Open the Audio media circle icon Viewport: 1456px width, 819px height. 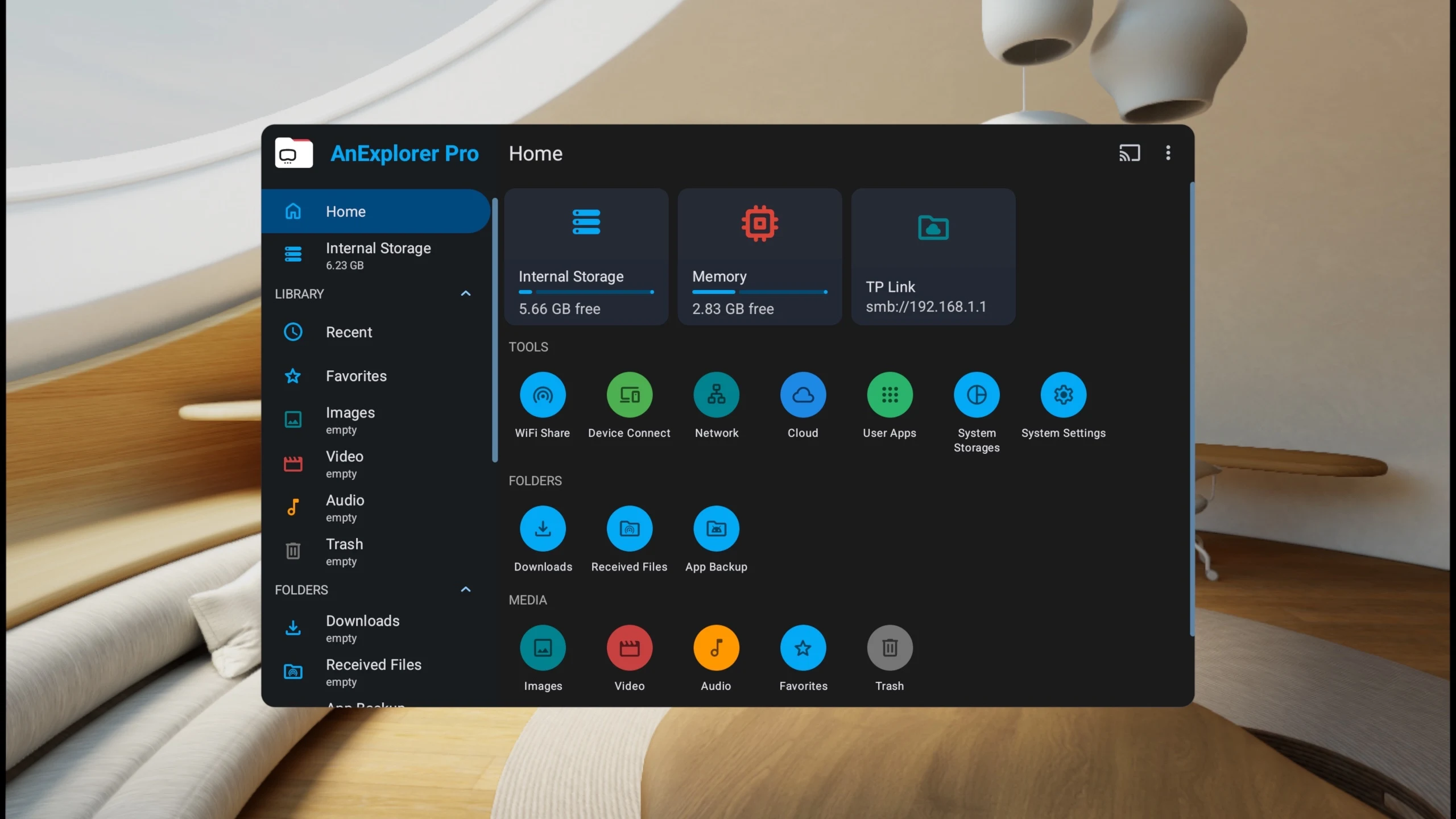pyautogui.click(x=716, y=648)
